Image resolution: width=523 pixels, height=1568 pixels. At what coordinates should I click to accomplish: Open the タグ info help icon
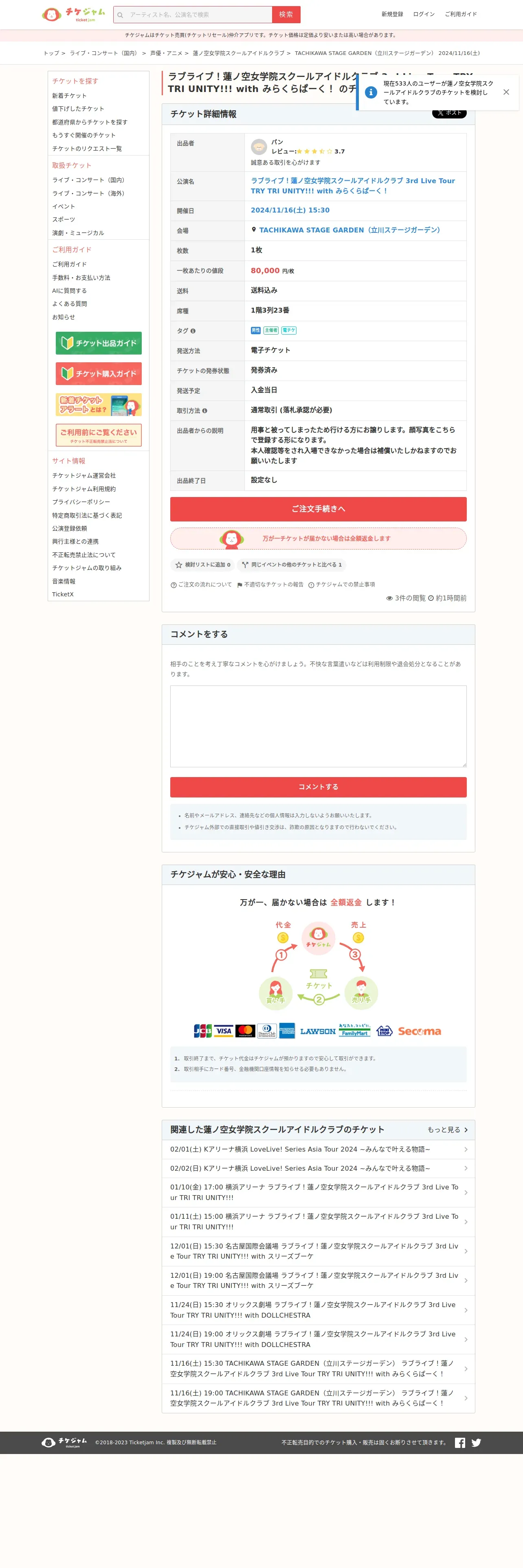point(193,331)
